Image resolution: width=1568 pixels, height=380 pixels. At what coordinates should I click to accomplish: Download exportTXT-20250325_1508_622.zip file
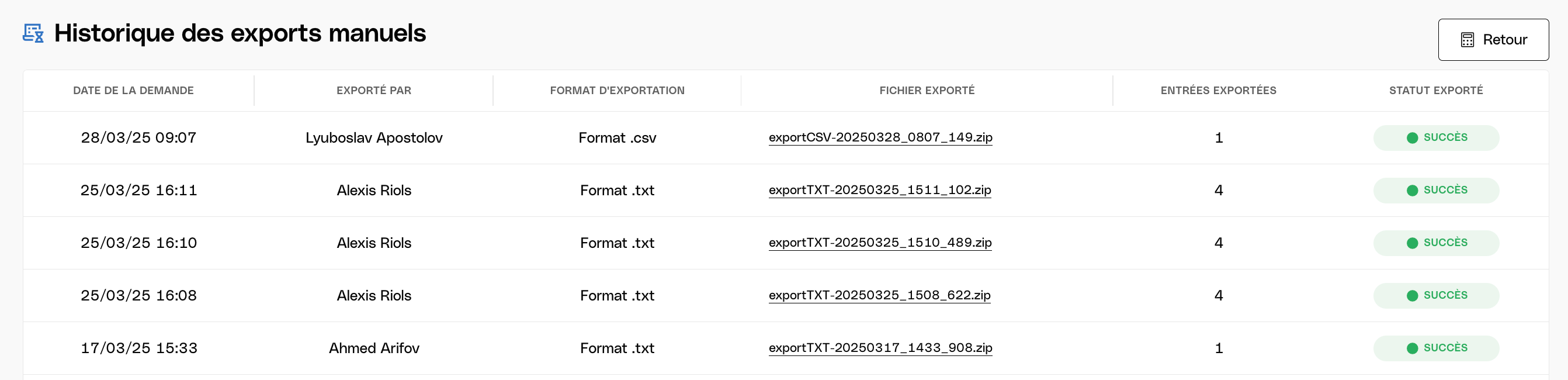(x=879, y=295)
